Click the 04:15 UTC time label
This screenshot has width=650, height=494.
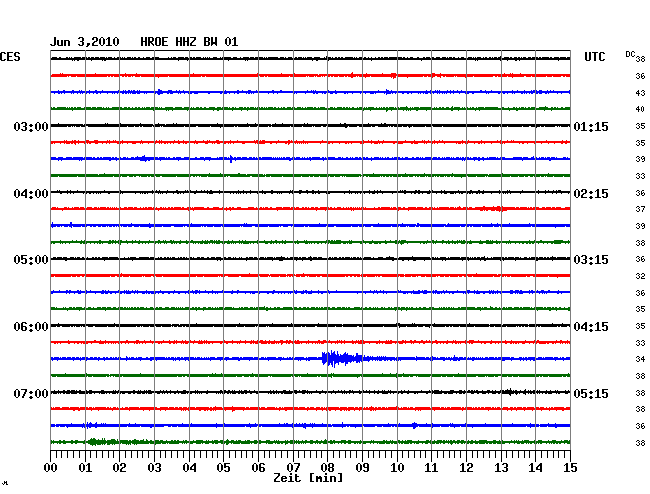click(x=591, y=327)
